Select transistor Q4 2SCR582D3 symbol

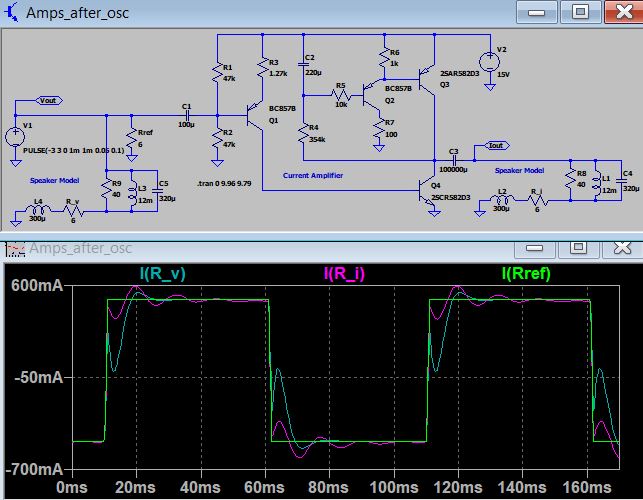[x=427, y=191]
